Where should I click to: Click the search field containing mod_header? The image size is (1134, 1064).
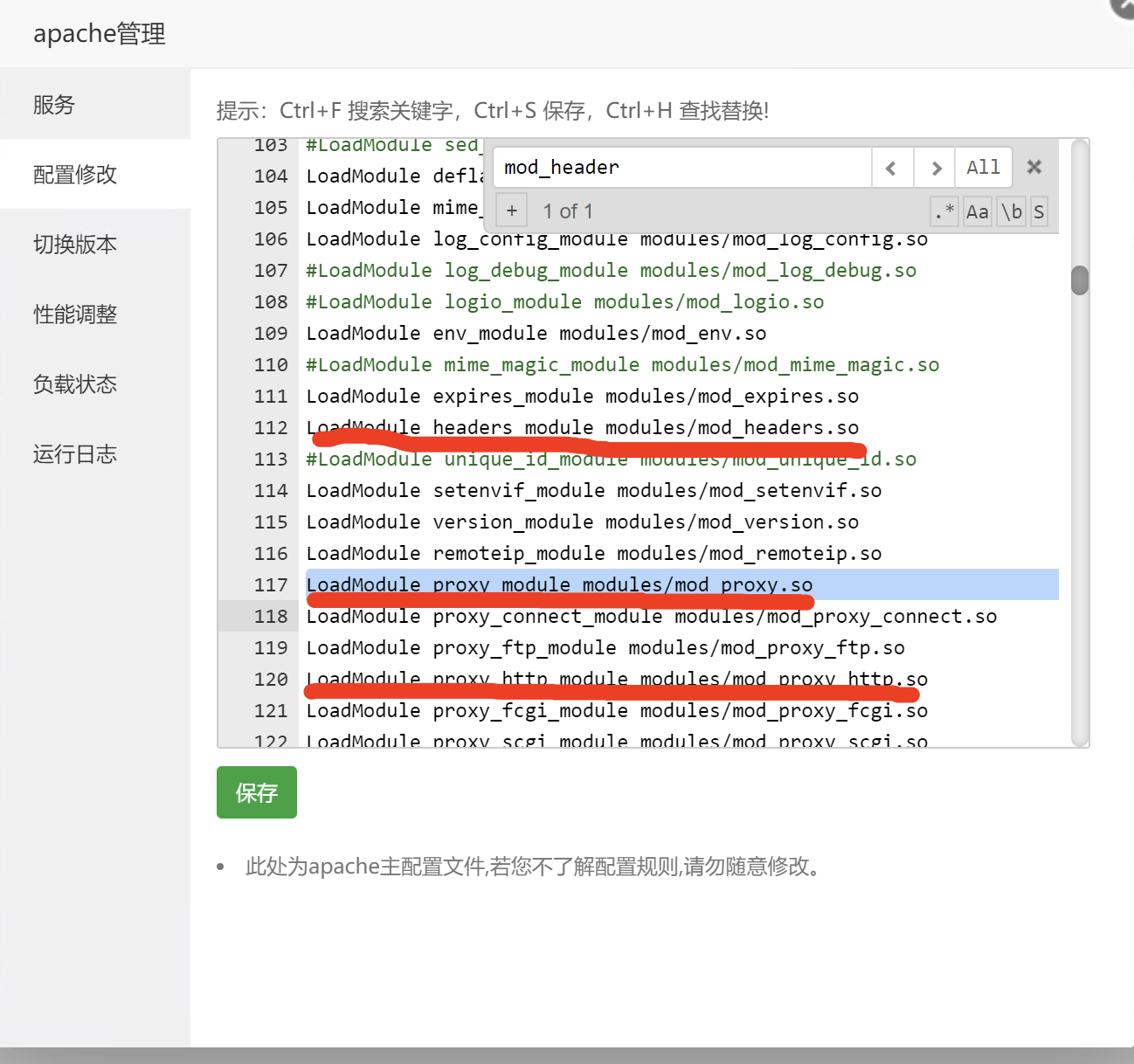(x=681, y=167)
